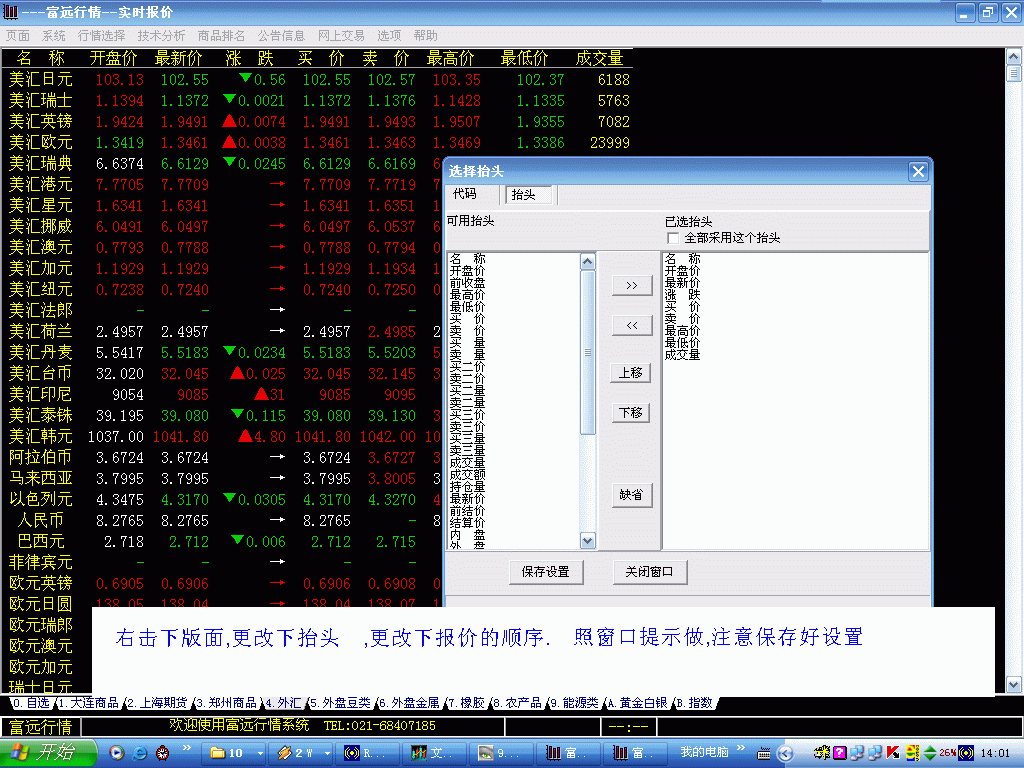
Task: Click the 保存设置 button
Action: 545,572
